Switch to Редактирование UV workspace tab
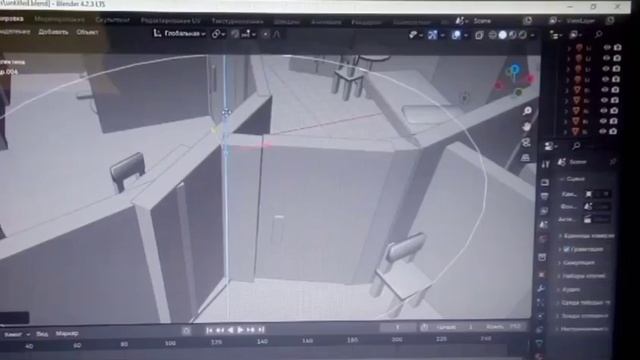 click(171, 20)
